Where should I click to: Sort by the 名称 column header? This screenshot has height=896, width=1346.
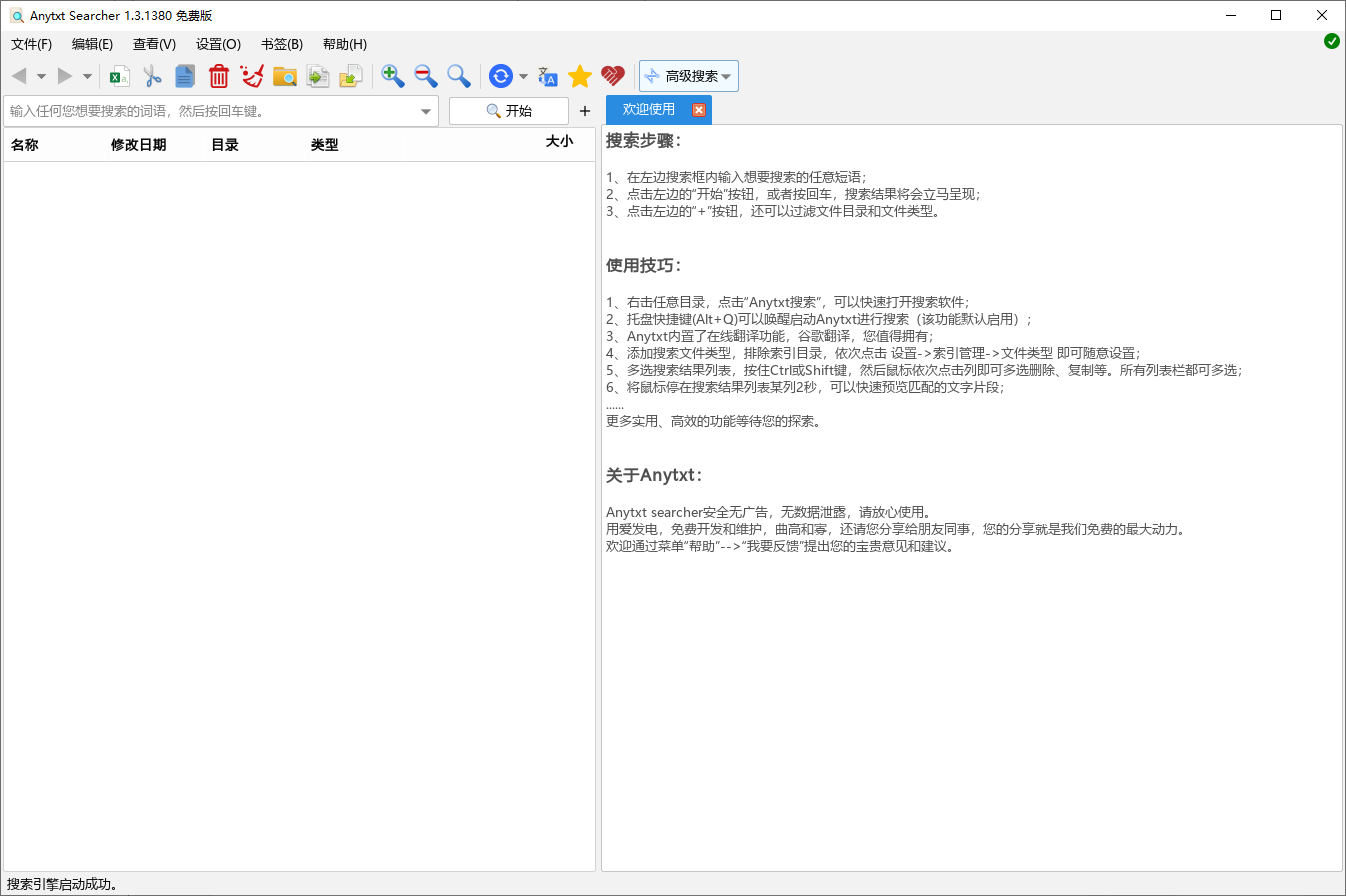(25, 145)
